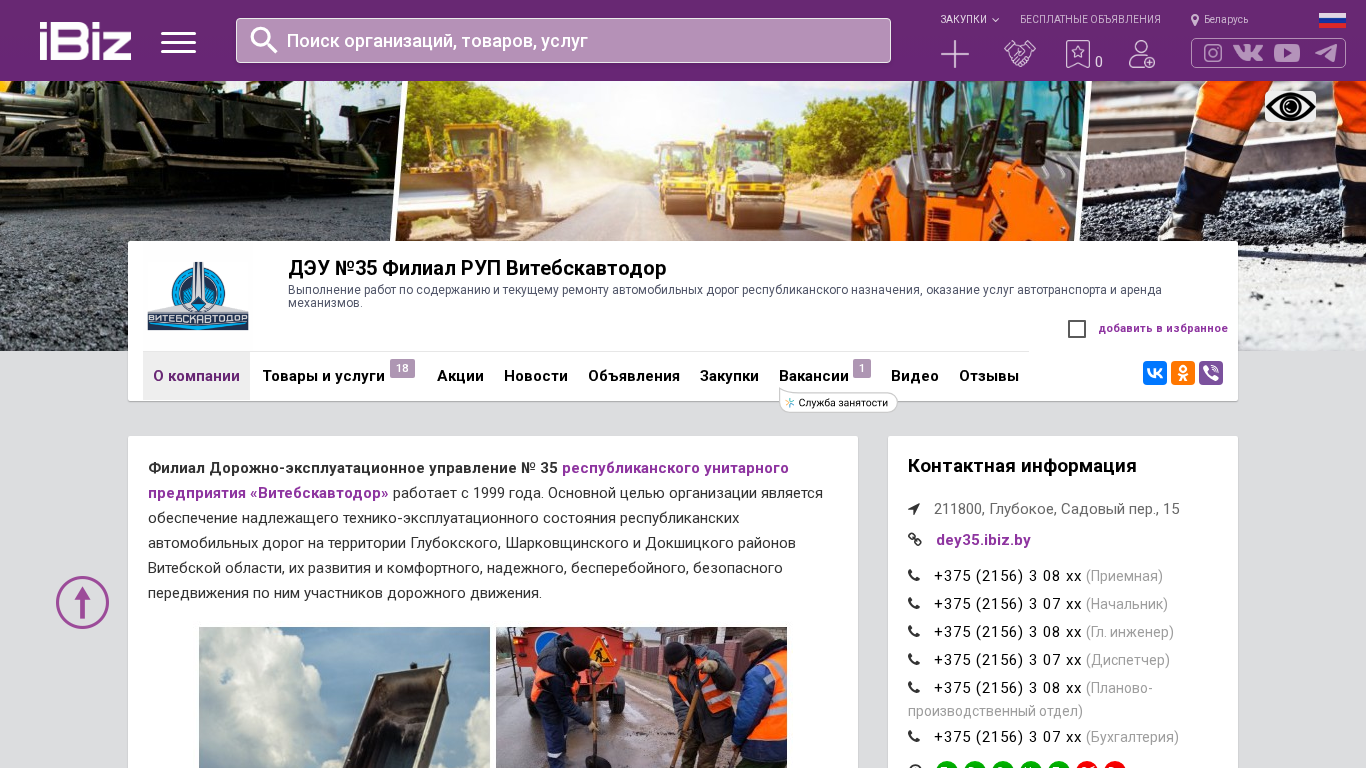Click the Начальник phone number

(1007, 604)
